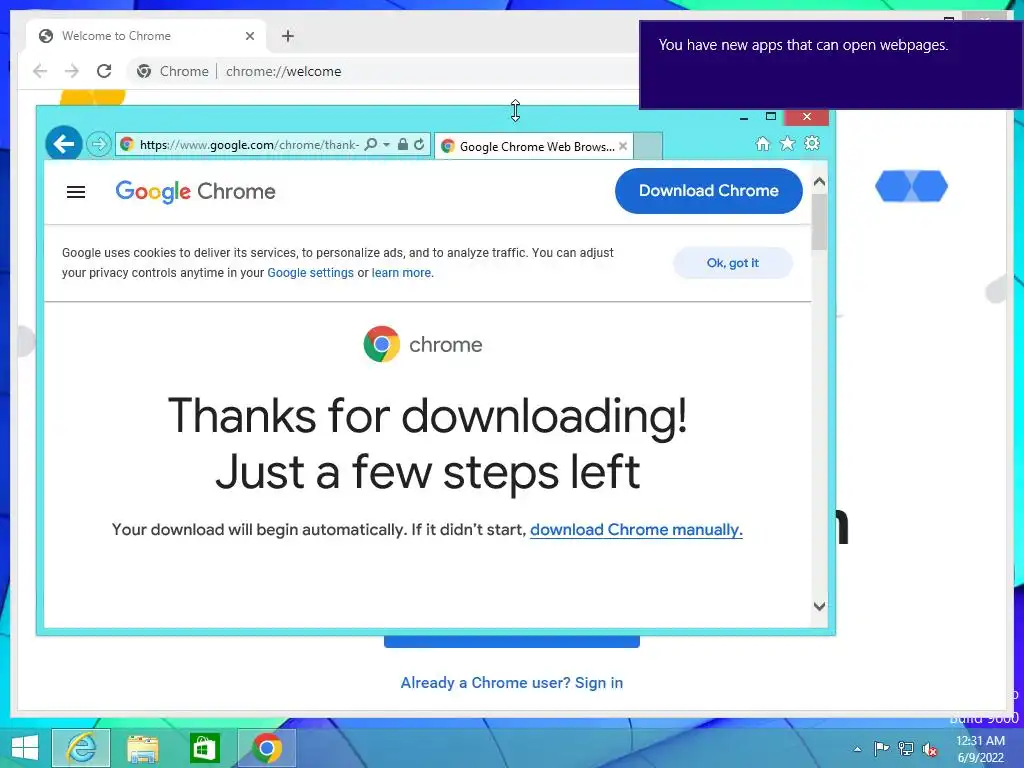The image size is (1024, 768).
Task: Click the IE vertical scrollbar thumb
Action: tap(820, 221)
